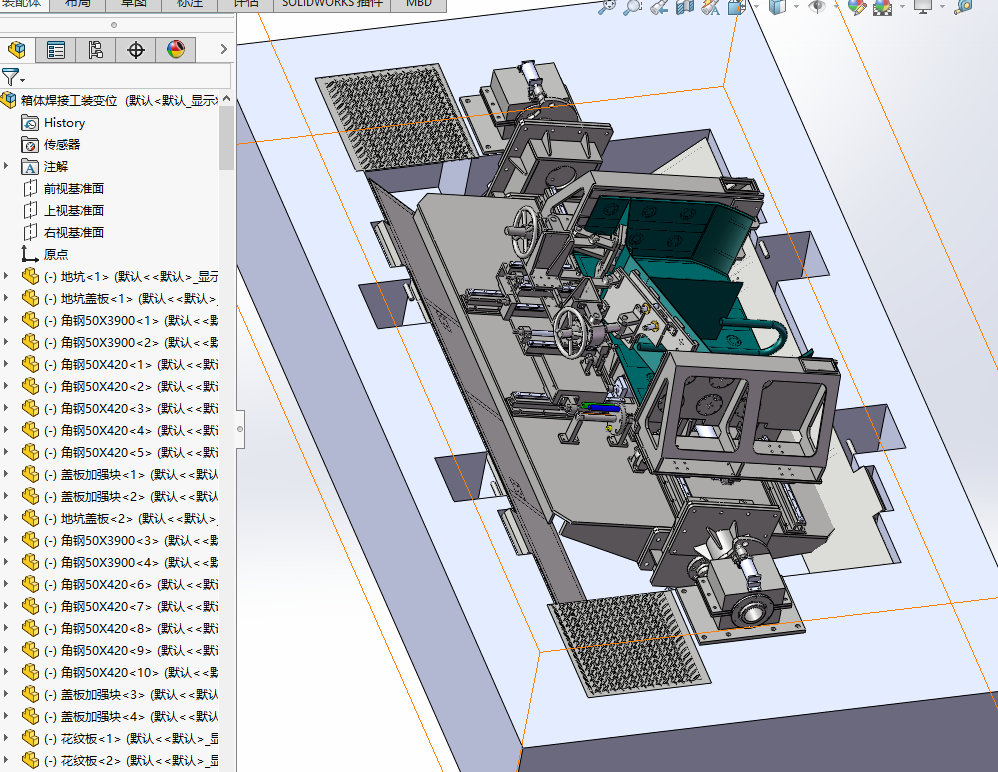Screen dimensions: 998x772
Task: Switch to the PropertyManager tab icon
Action: click(56, 50)
